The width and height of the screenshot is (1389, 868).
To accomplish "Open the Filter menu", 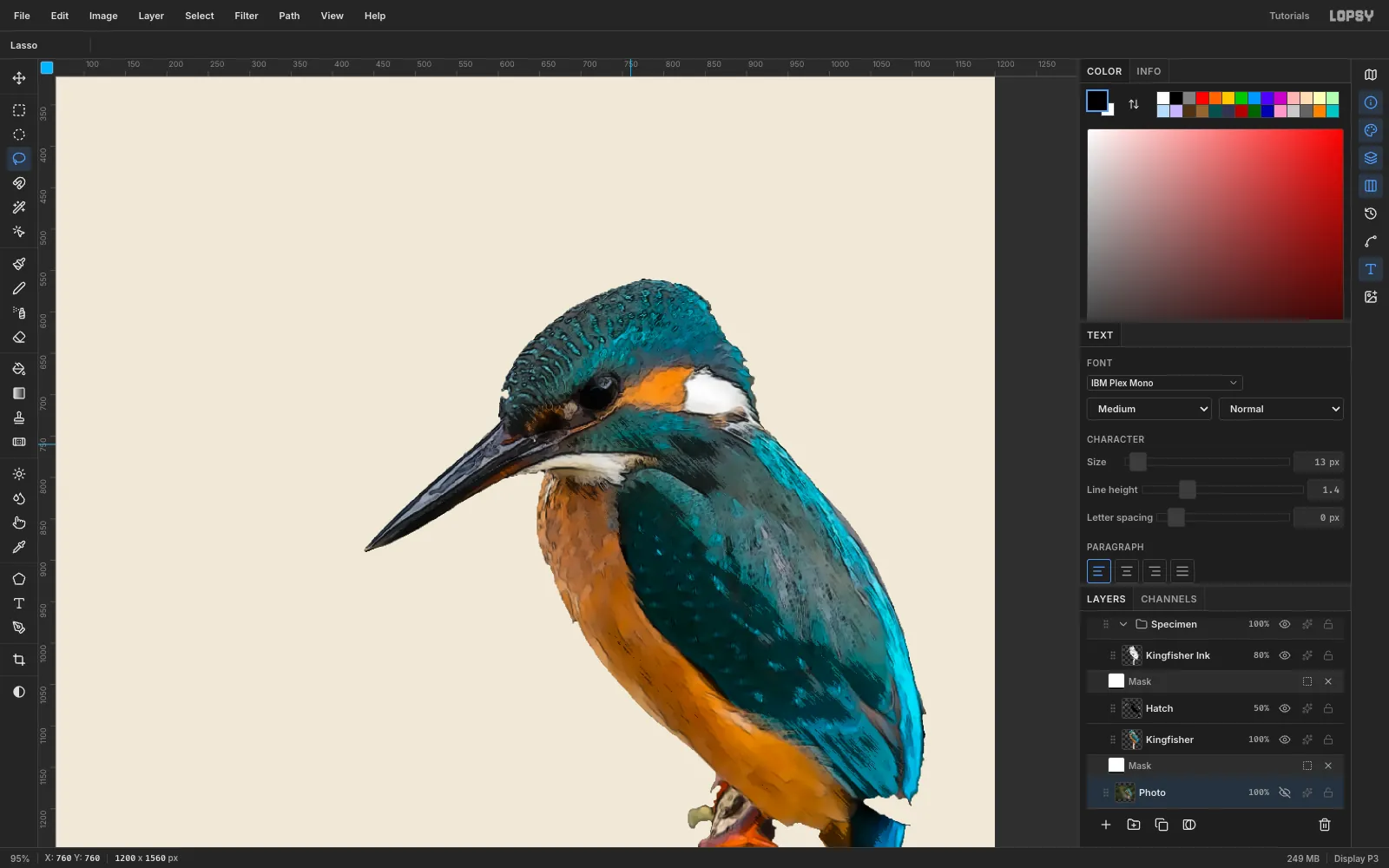I will click(247, 16).
